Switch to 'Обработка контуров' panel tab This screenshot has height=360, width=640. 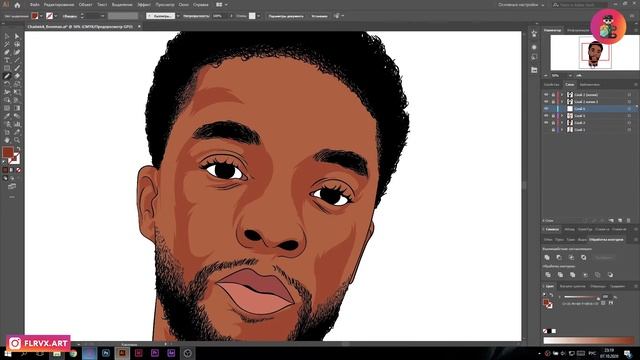(x=606, y=240)
